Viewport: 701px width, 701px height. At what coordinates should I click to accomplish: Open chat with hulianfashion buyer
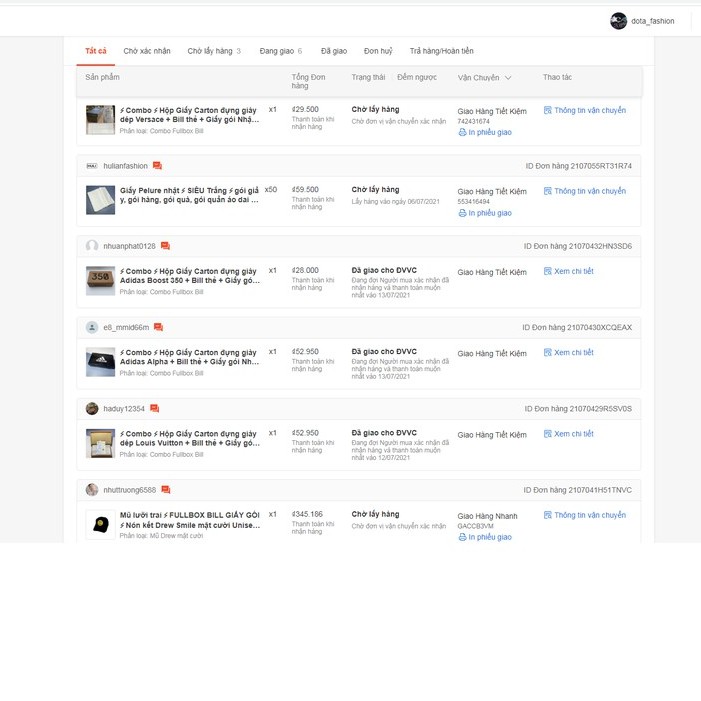pyautogui.click(x=157, y=166)
